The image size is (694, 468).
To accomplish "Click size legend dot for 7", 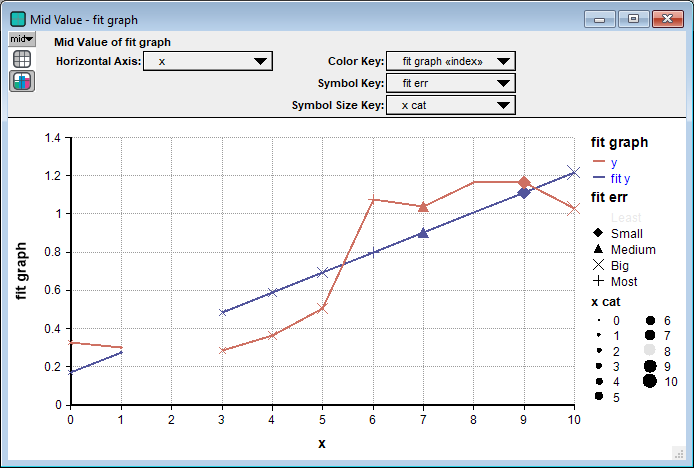I will (650, 335).
